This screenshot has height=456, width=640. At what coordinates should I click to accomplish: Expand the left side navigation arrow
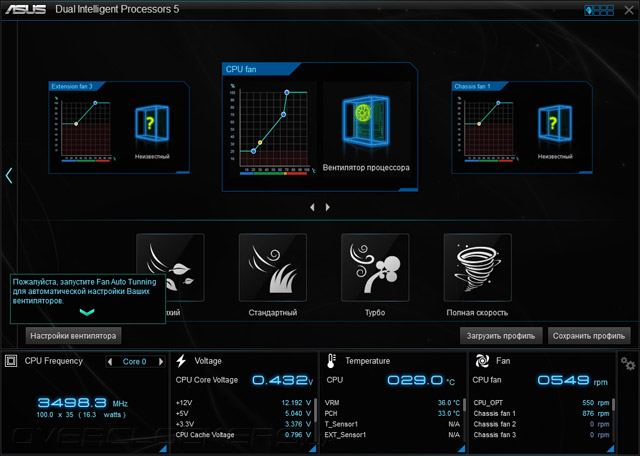[x=9, y=176]
